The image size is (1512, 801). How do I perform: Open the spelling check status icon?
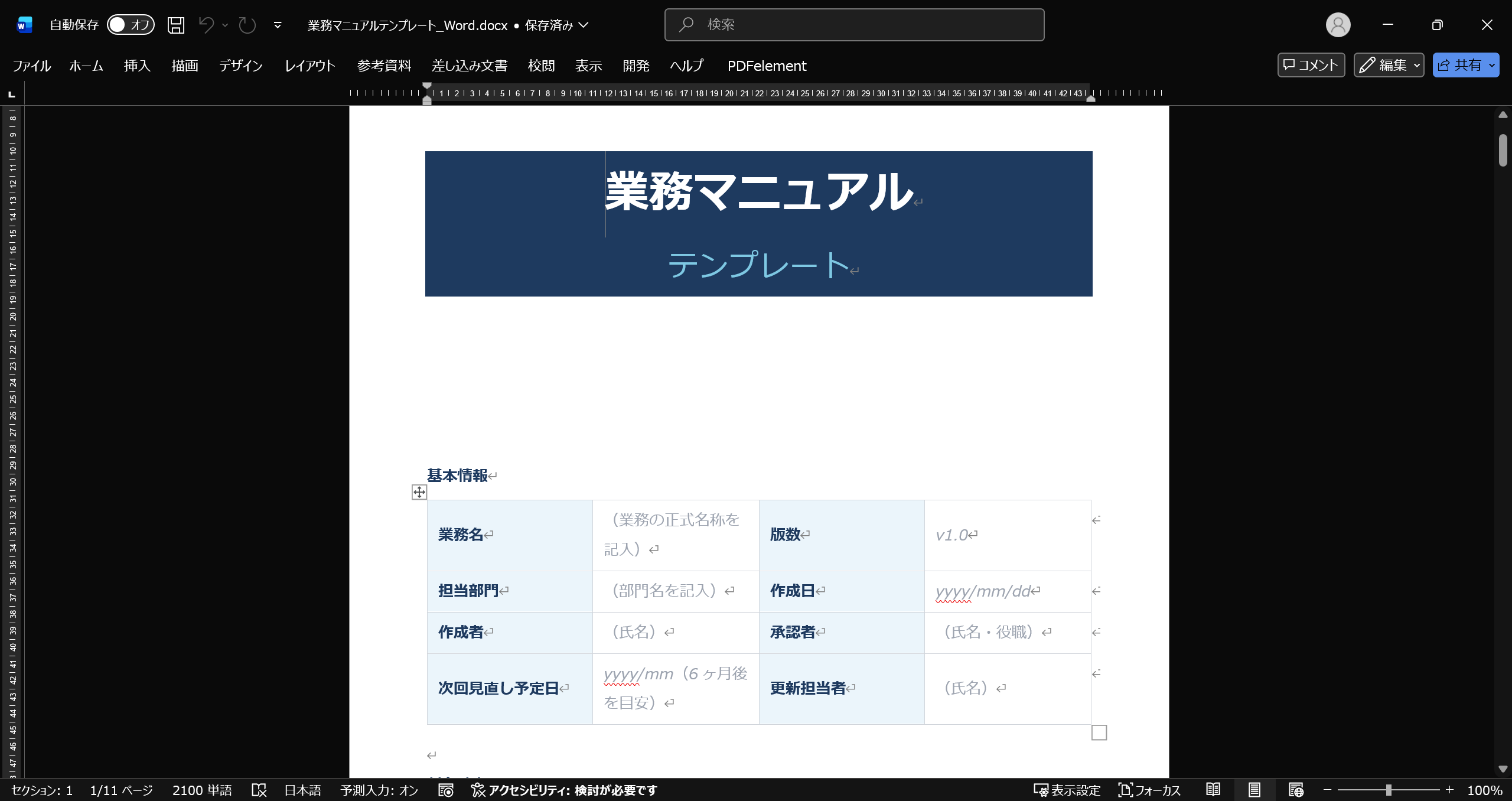click(x=259, y=790)
